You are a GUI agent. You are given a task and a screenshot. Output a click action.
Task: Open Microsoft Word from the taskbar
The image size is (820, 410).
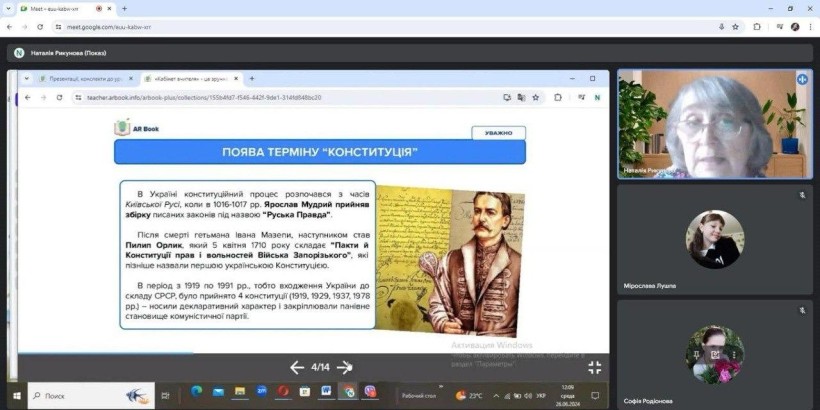pos(326,391)
